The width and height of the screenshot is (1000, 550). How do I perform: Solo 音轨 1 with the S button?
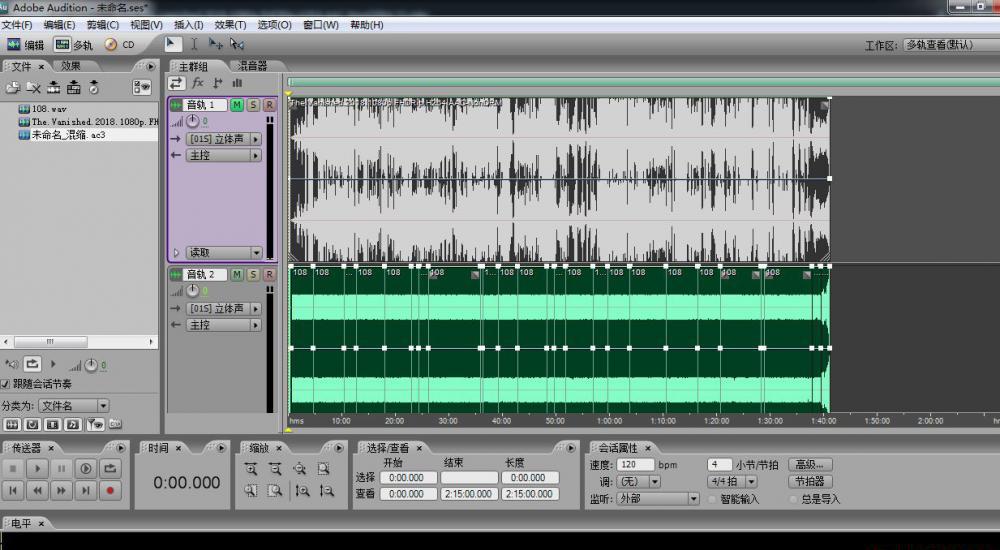[x=253, y=105]
